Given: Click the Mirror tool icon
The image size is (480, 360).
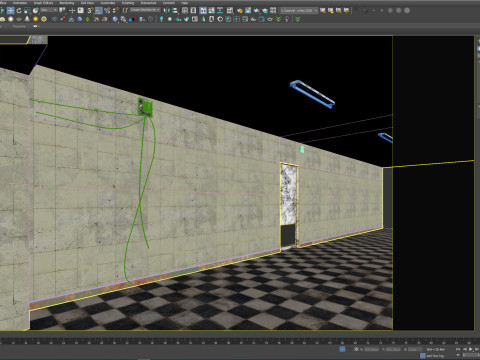Looking at the screenshot, I should pyautogui.click(x=167, y=11).
